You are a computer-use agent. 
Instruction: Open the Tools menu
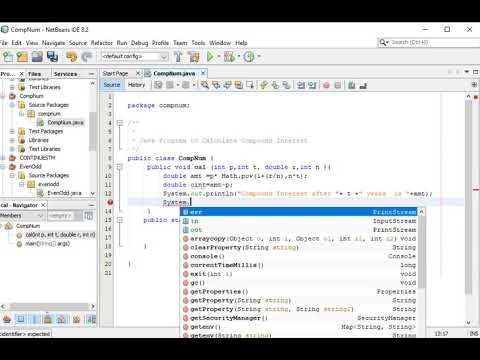pos(198,43)
